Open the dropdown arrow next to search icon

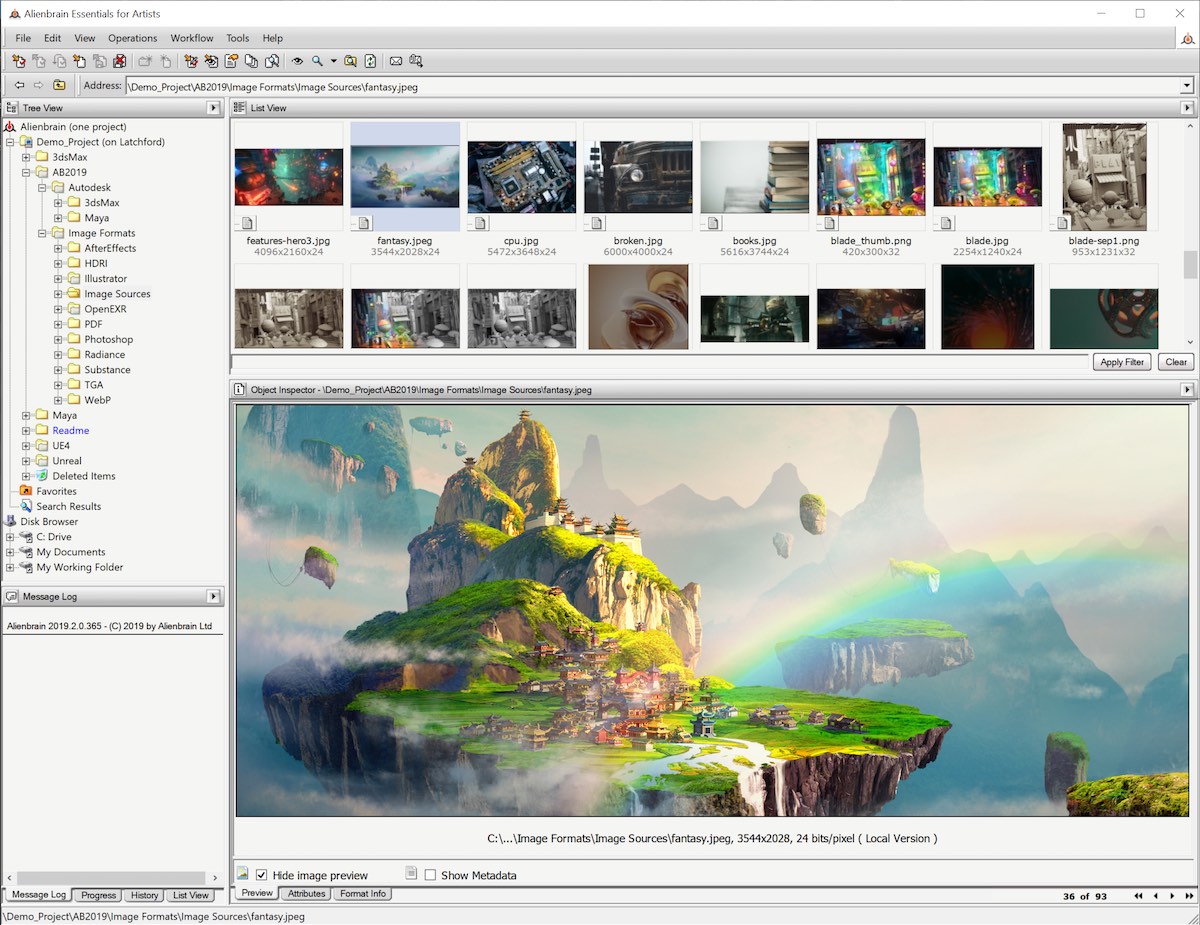click(334, 61)
